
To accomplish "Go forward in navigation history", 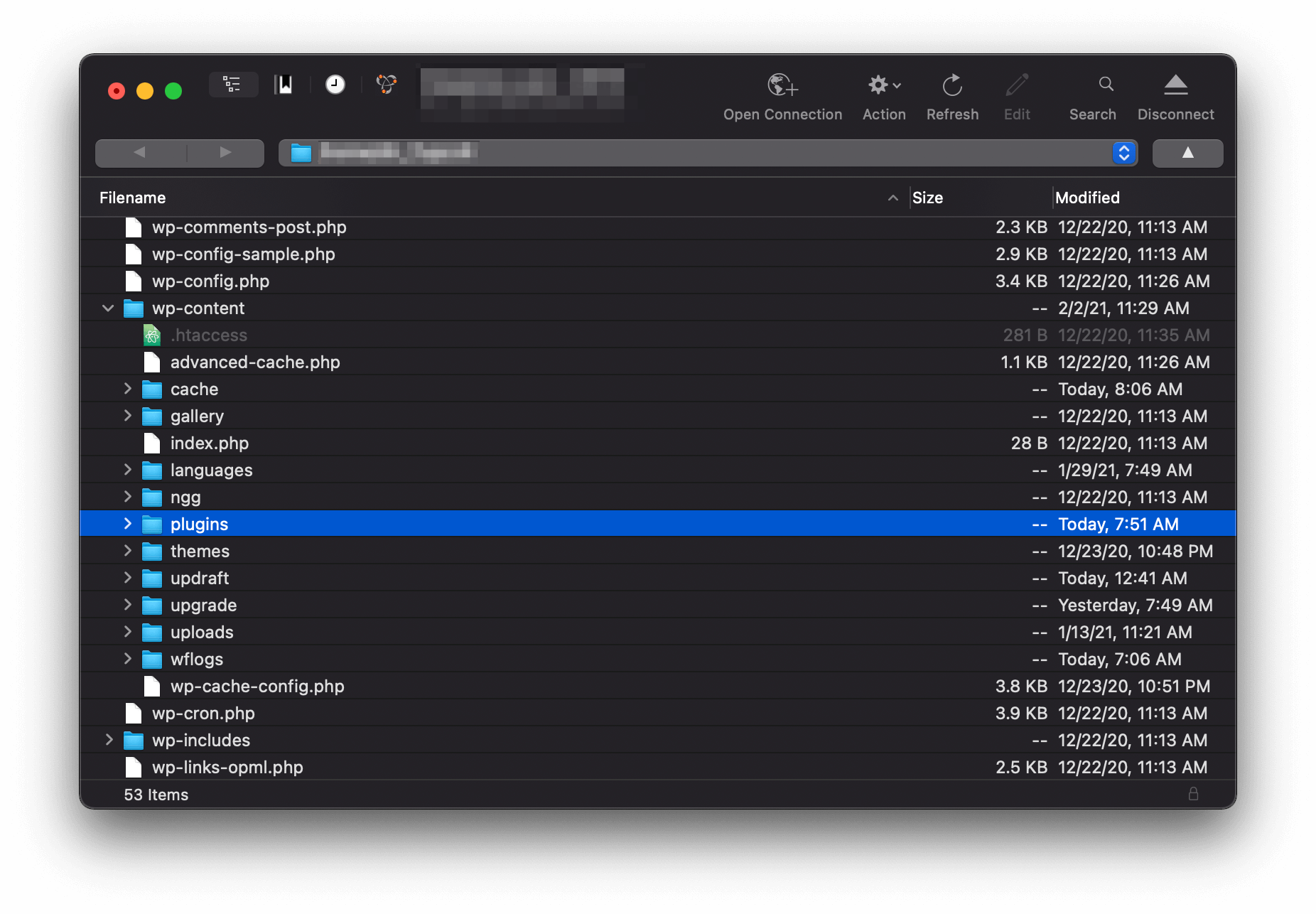I will pyautogui.click(x=226, y=152).
